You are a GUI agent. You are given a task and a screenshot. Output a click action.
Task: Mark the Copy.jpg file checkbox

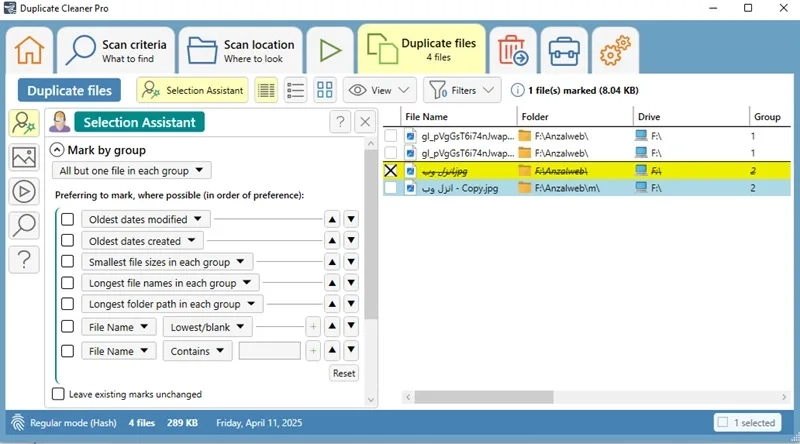[390, 188]
